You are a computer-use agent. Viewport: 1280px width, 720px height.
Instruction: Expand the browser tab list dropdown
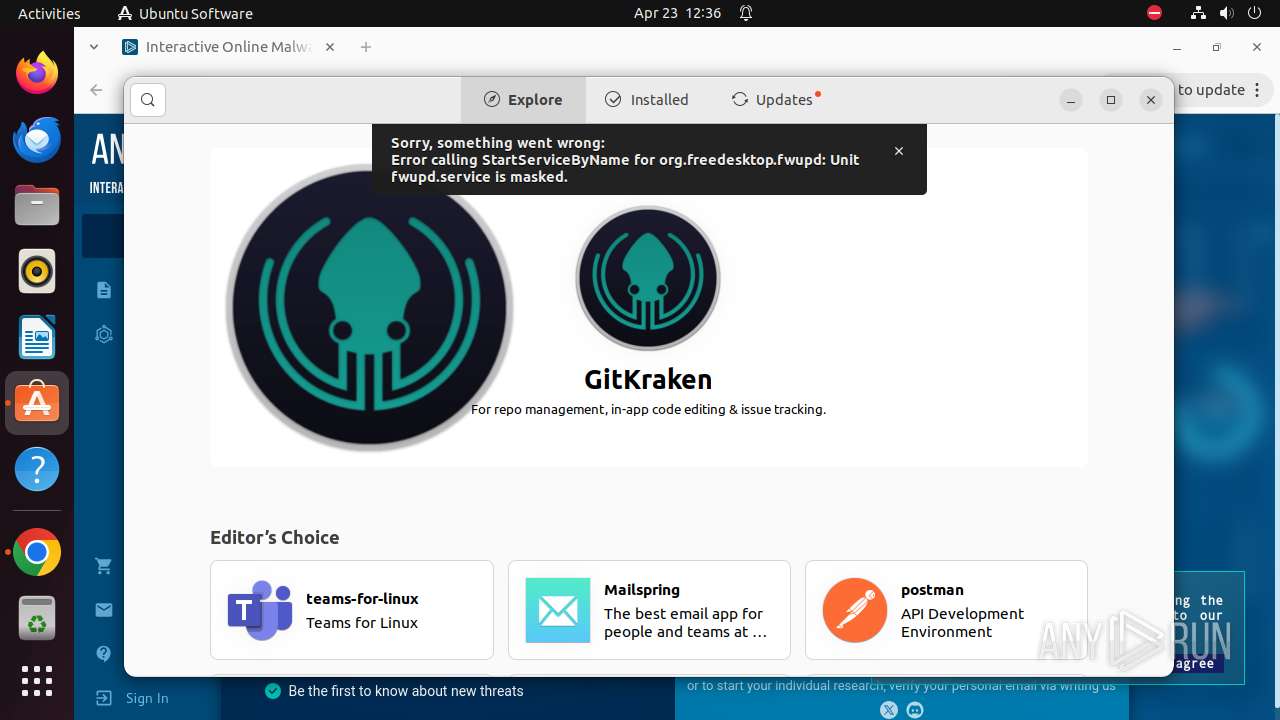pyautogui.click(x=94, y=47)
